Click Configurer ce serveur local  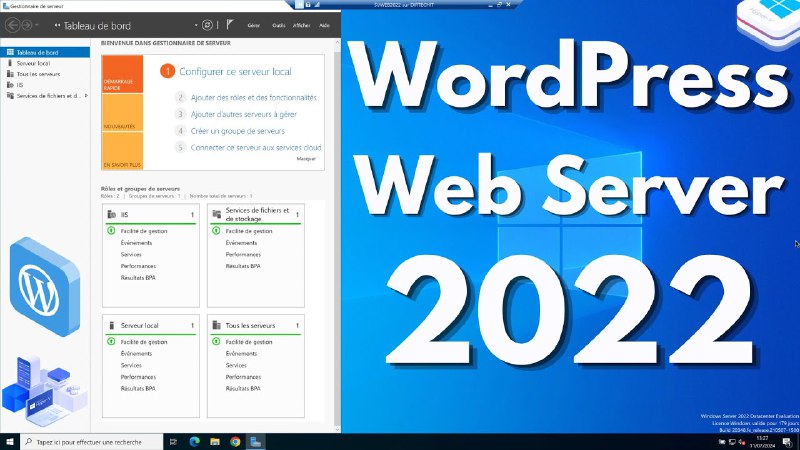(235, 71)
